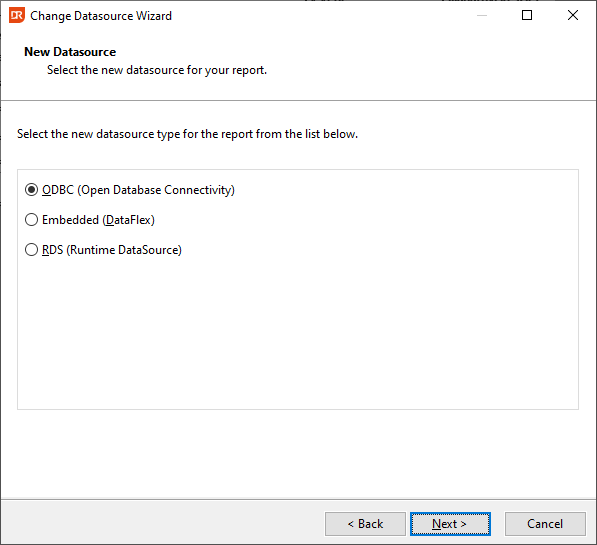597x545 pixels.
Task: Click the '< Back' button
Action: pos(365,524)
